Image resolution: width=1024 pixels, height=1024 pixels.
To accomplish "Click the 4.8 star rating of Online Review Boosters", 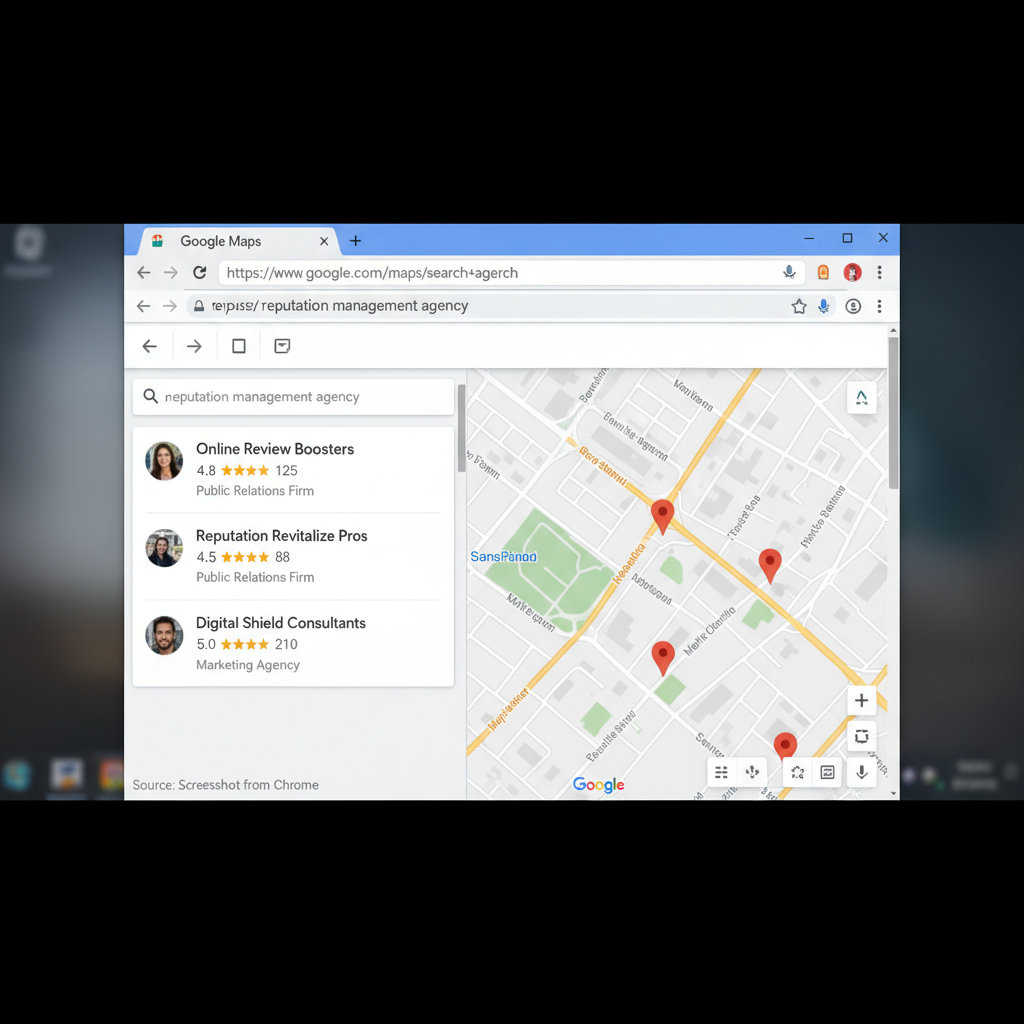I will click(x=247, y=470).
